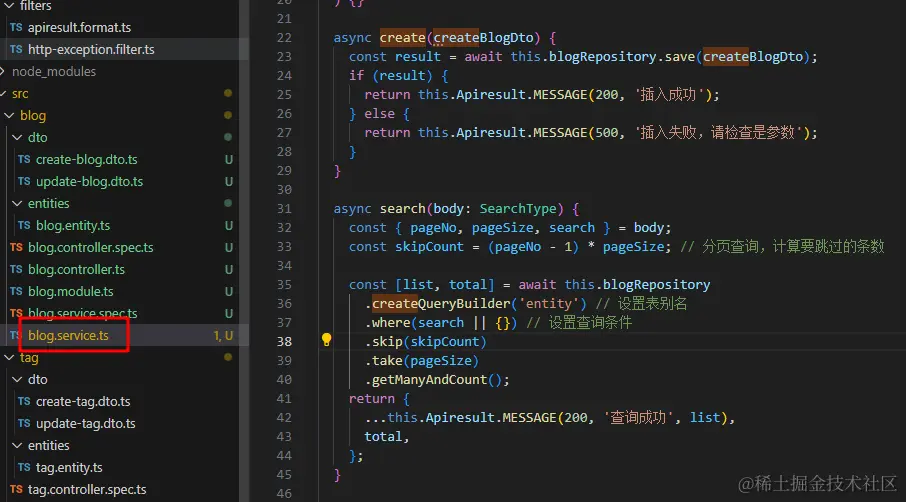
Task: Click the TS icon beside blog.module.ts
Action: (x=16, y=291)
